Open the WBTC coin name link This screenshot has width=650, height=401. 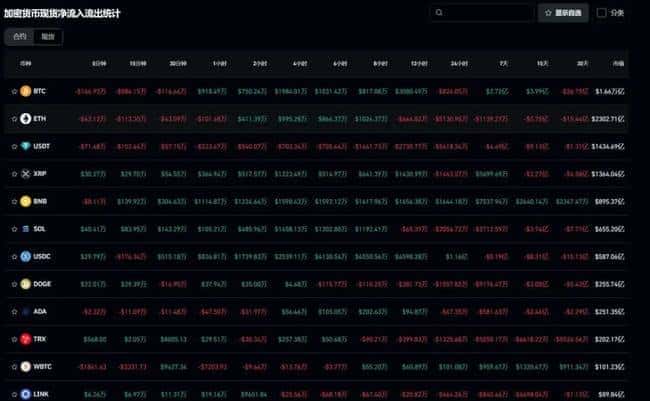tap(42, 368)
